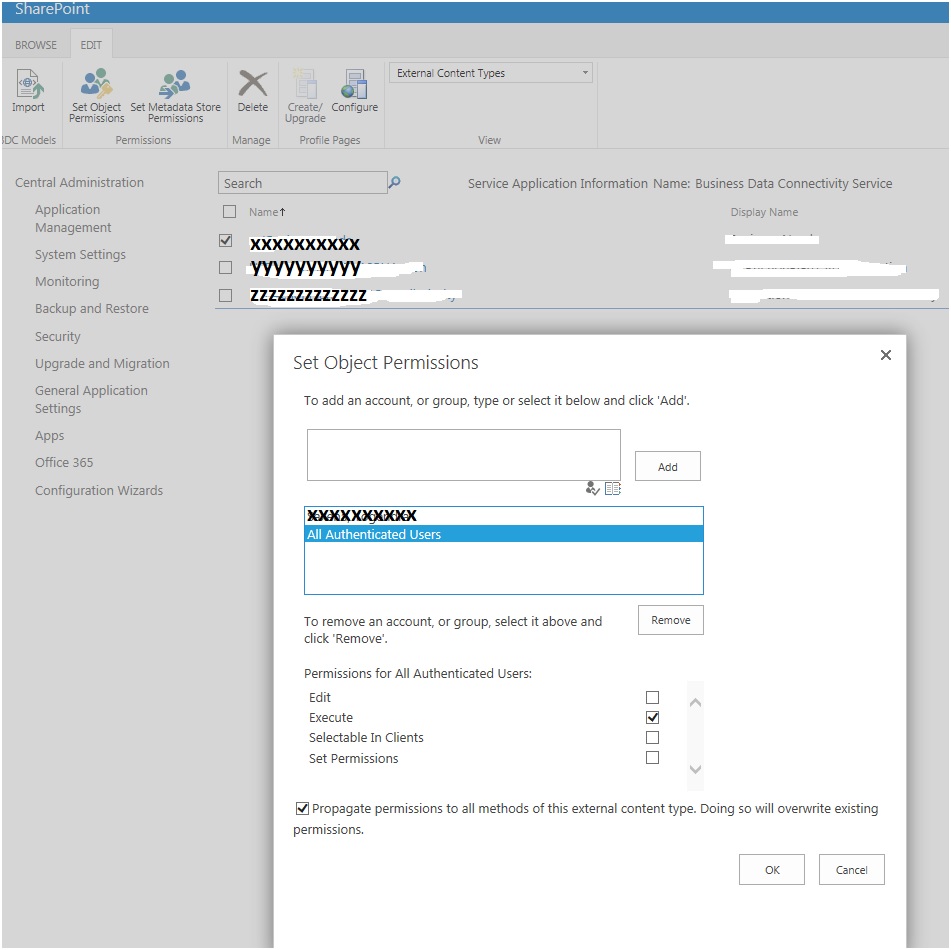Click the xxxxxxxxxx content type name
This screenshot has height=950, width=951.
click(305, 244)
